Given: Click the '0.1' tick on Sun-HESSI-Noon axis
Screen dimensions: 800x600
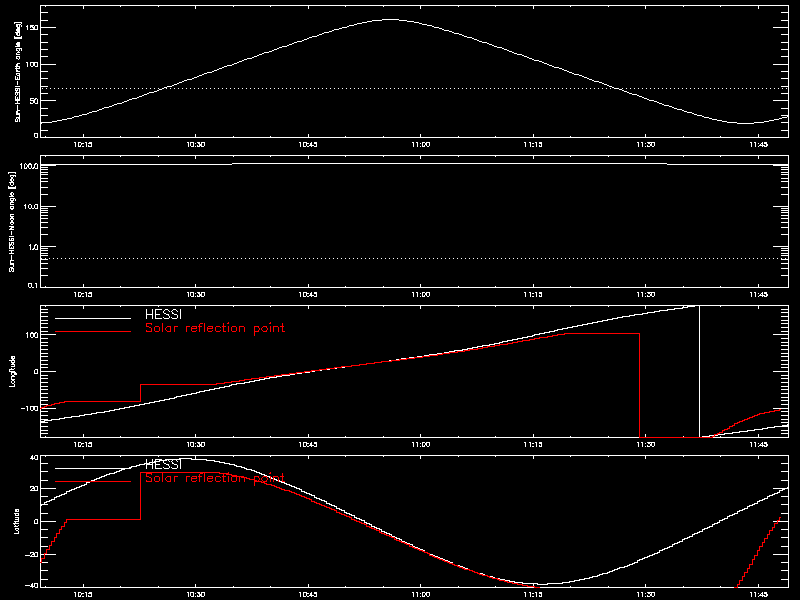Looking at the screenshot, I should [x=33, y=286].
